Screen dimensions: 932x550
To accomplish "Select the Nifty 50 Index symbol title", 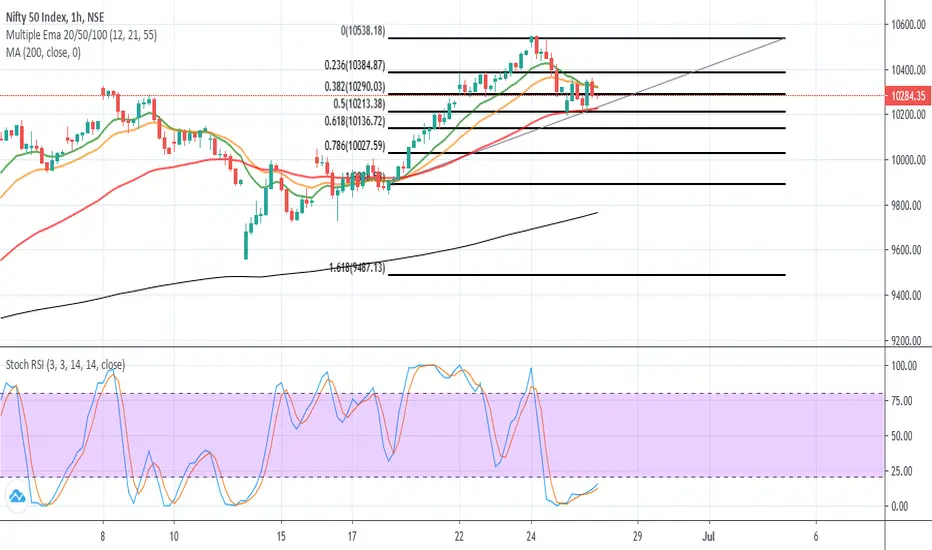I will pyautogui.click(x=55, y=17).
